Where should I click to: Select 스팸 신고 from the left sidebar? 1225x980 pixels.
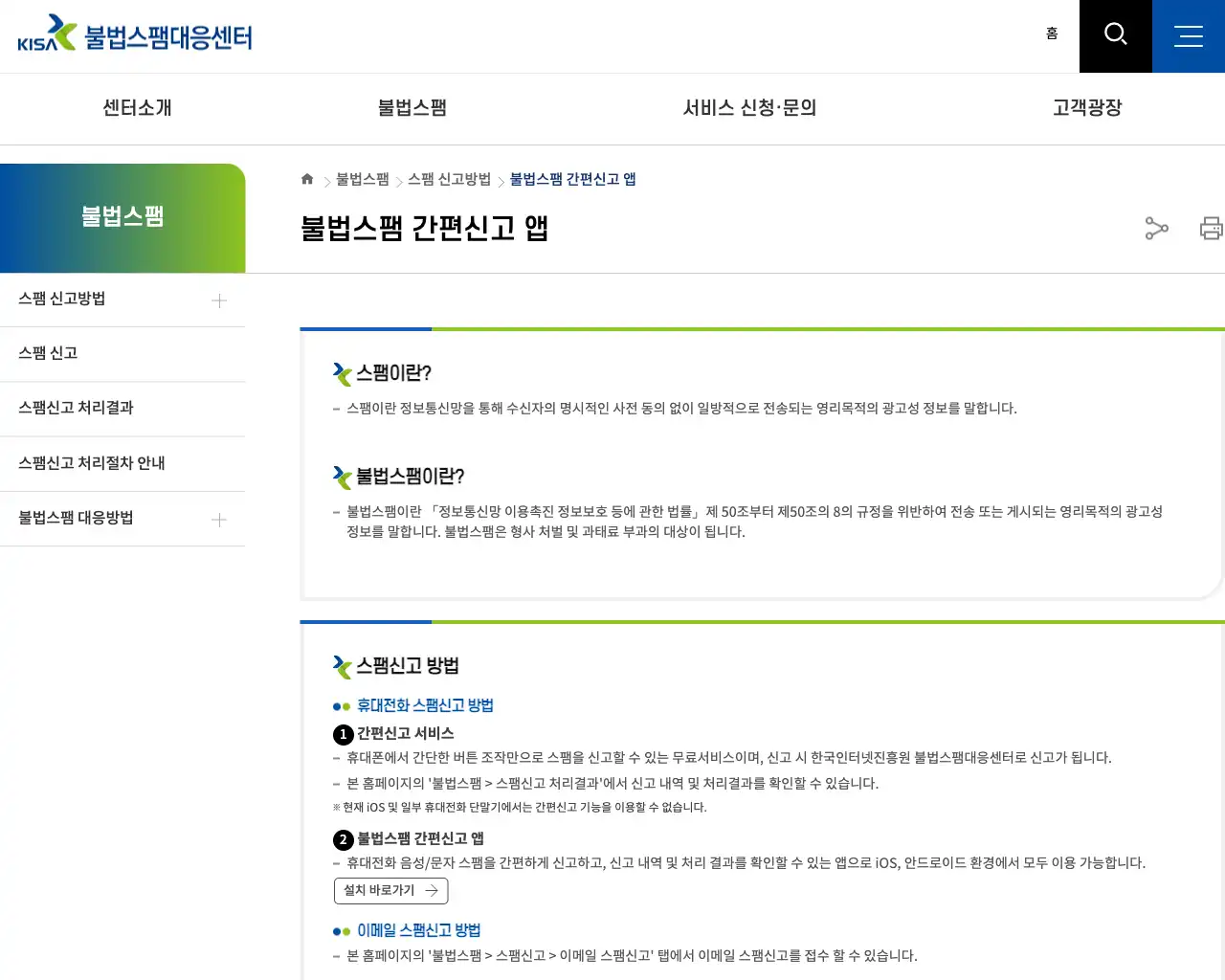tap(48, 353)
